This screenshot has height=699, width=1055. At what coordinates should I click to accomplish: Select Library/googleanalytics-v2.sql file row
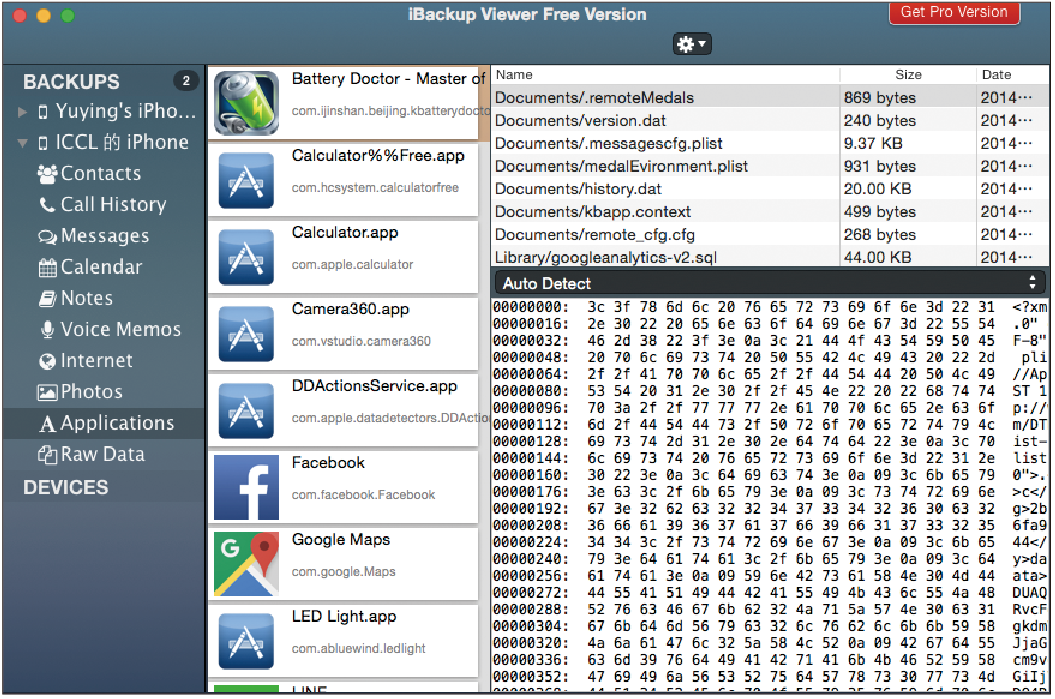[x=770, y=257]
